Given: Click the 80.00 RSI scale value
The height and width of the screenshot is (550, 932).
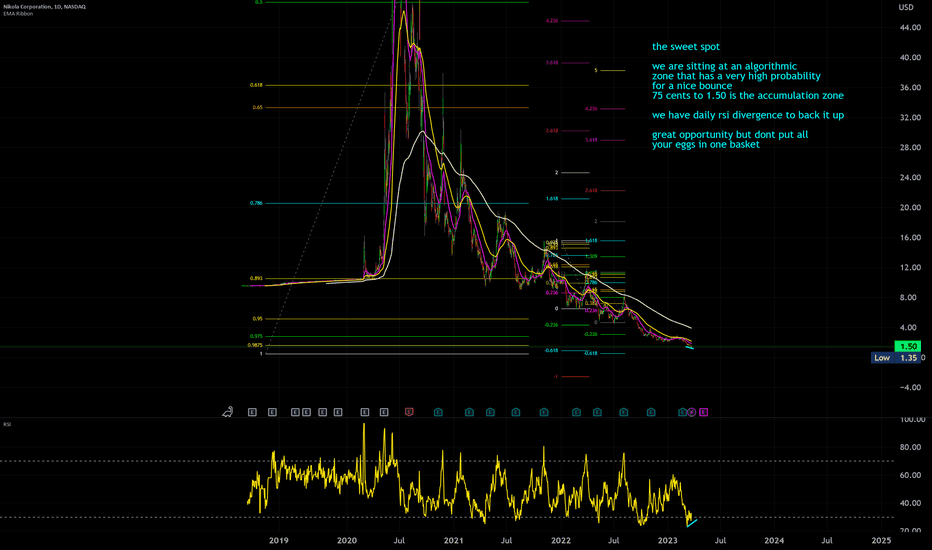Looking at the screenshot, I should pyautogui.click(x=911, y=447).
